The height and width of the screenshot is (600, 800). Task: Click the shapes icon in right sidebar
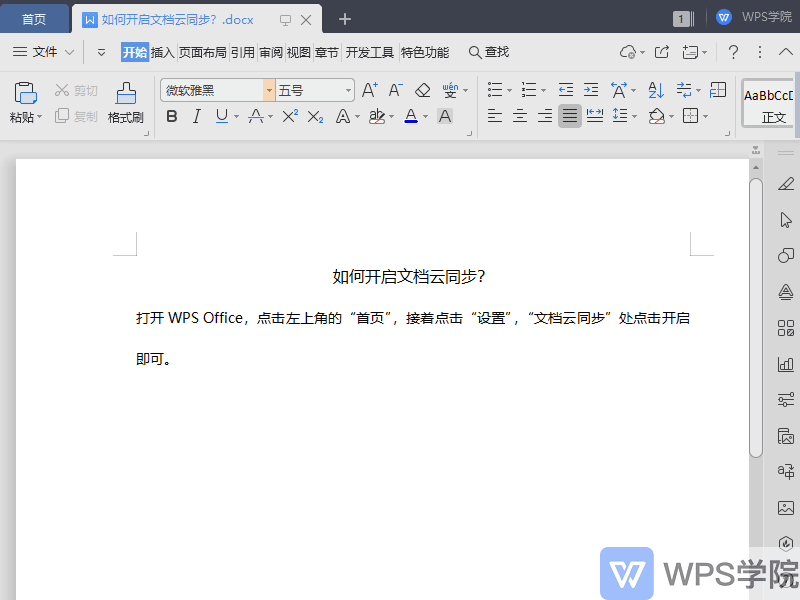click(786, 256)
